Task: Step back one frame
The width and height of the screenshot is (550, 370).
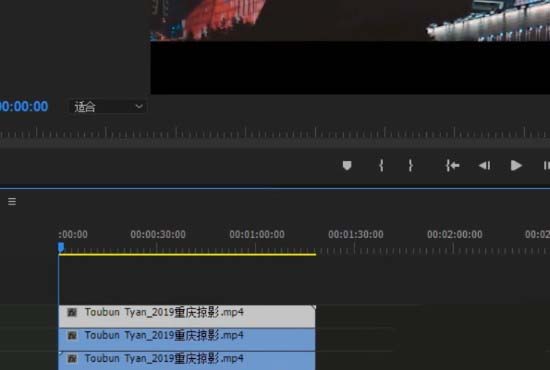Action: coord(485,166)
